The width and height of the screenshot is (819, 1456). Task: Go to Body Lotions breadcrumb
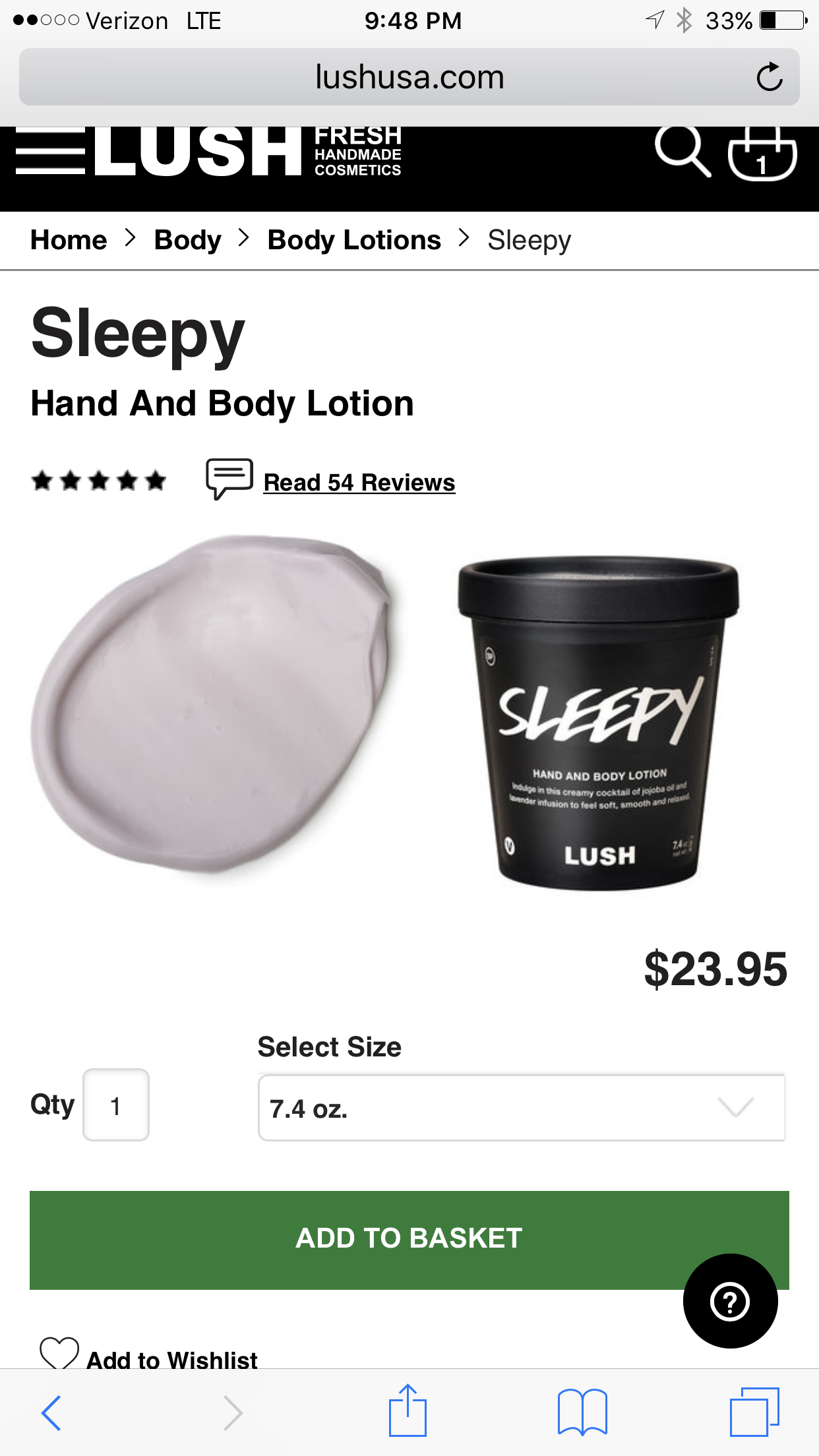pyautogui.click(x=354, y=240)
